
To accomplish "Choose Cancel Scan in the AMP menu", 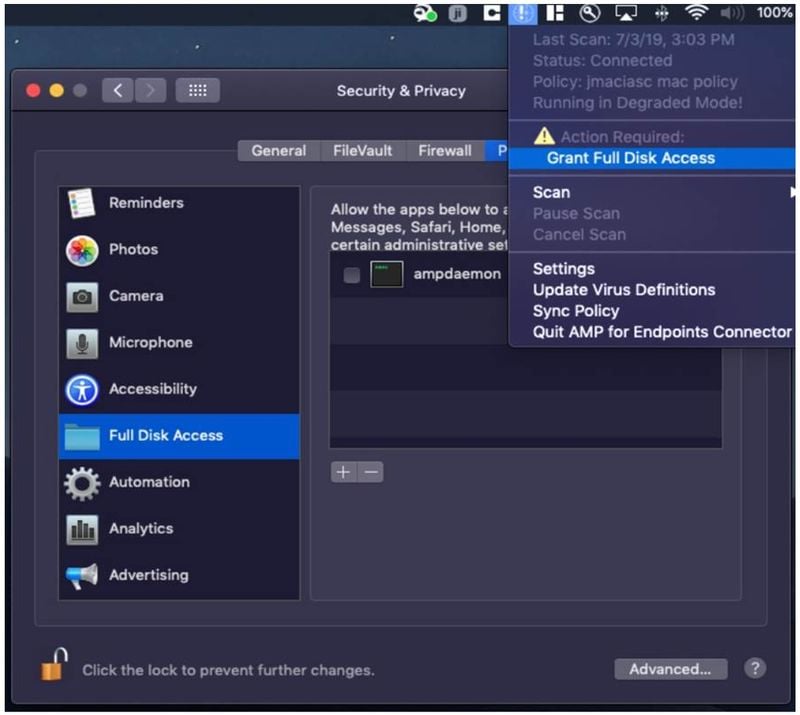I will [652, 235].
